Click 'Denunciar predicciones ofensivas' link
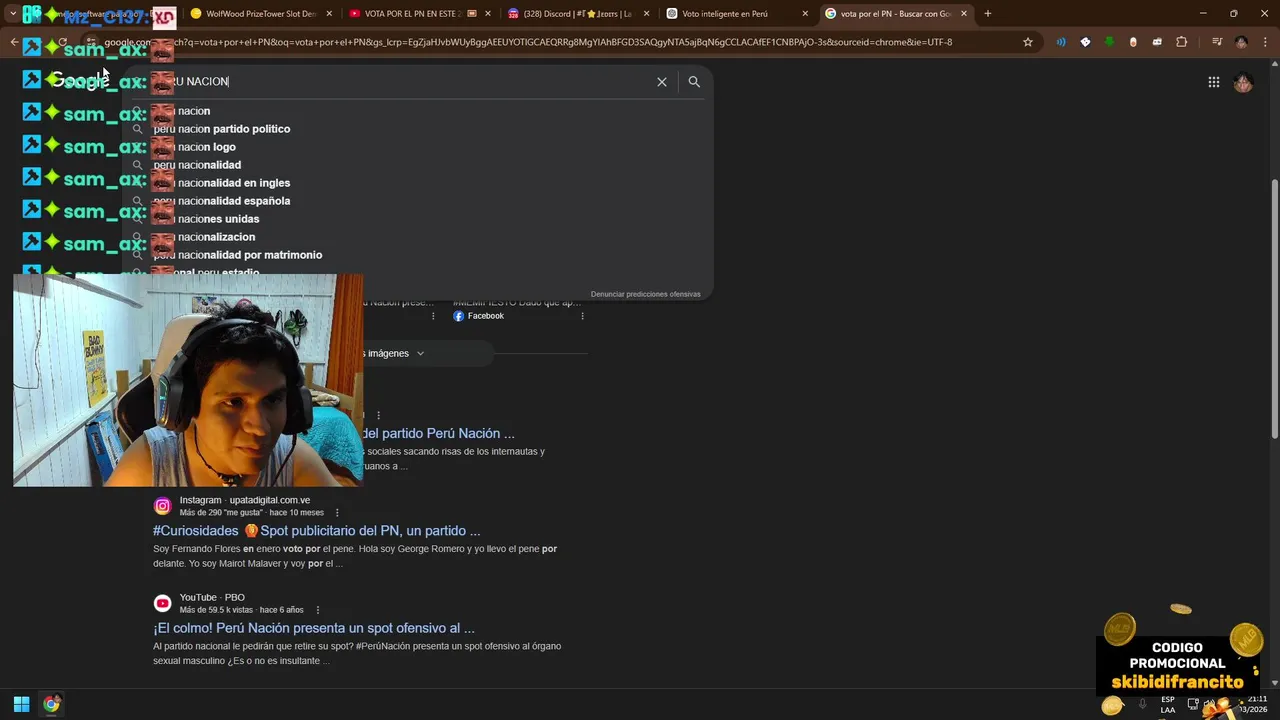Screen dimensions: 1280x720 tap(645, 294)
